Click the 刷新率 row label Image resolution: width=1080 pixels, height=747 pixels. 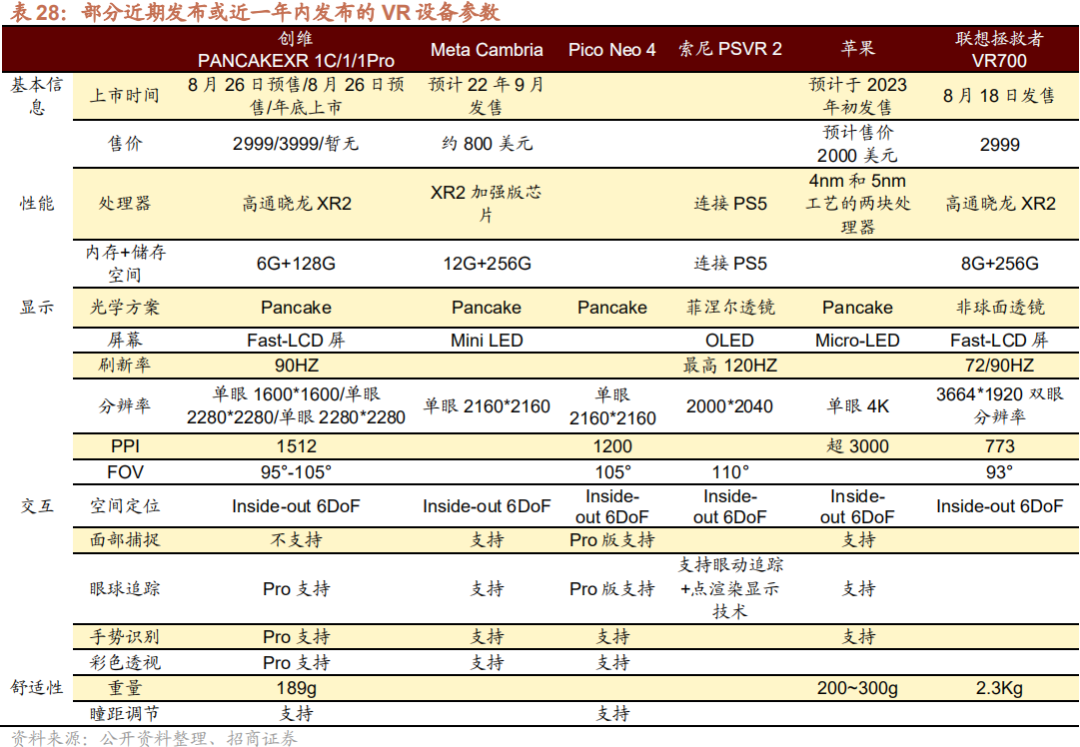click(125, 365)
